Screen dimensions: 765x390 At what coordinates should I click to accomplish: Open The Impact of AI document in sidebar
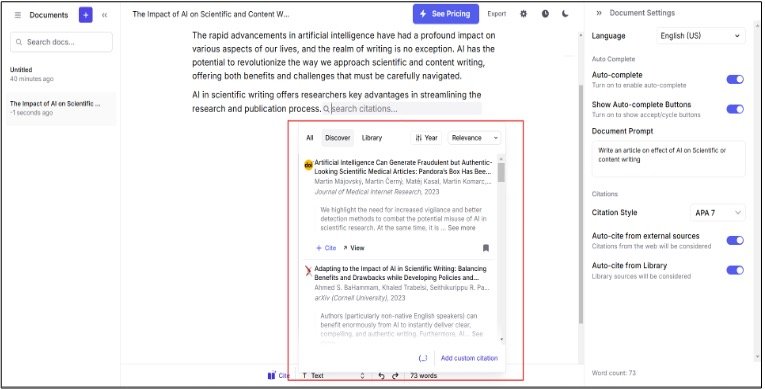(61, 108)
